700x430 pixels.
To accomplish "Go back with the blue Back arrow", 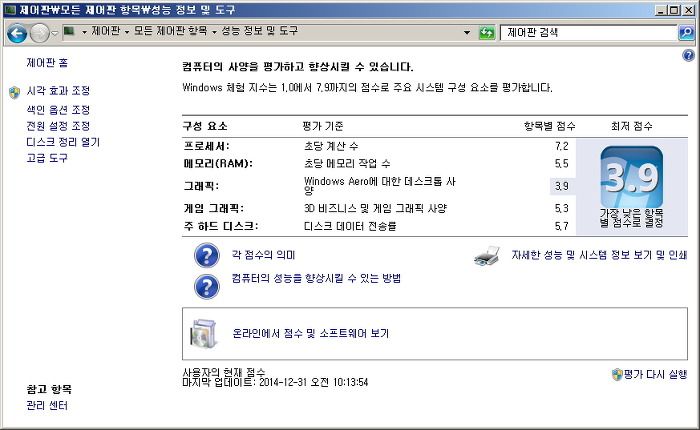I will click(x=17, y=33).
